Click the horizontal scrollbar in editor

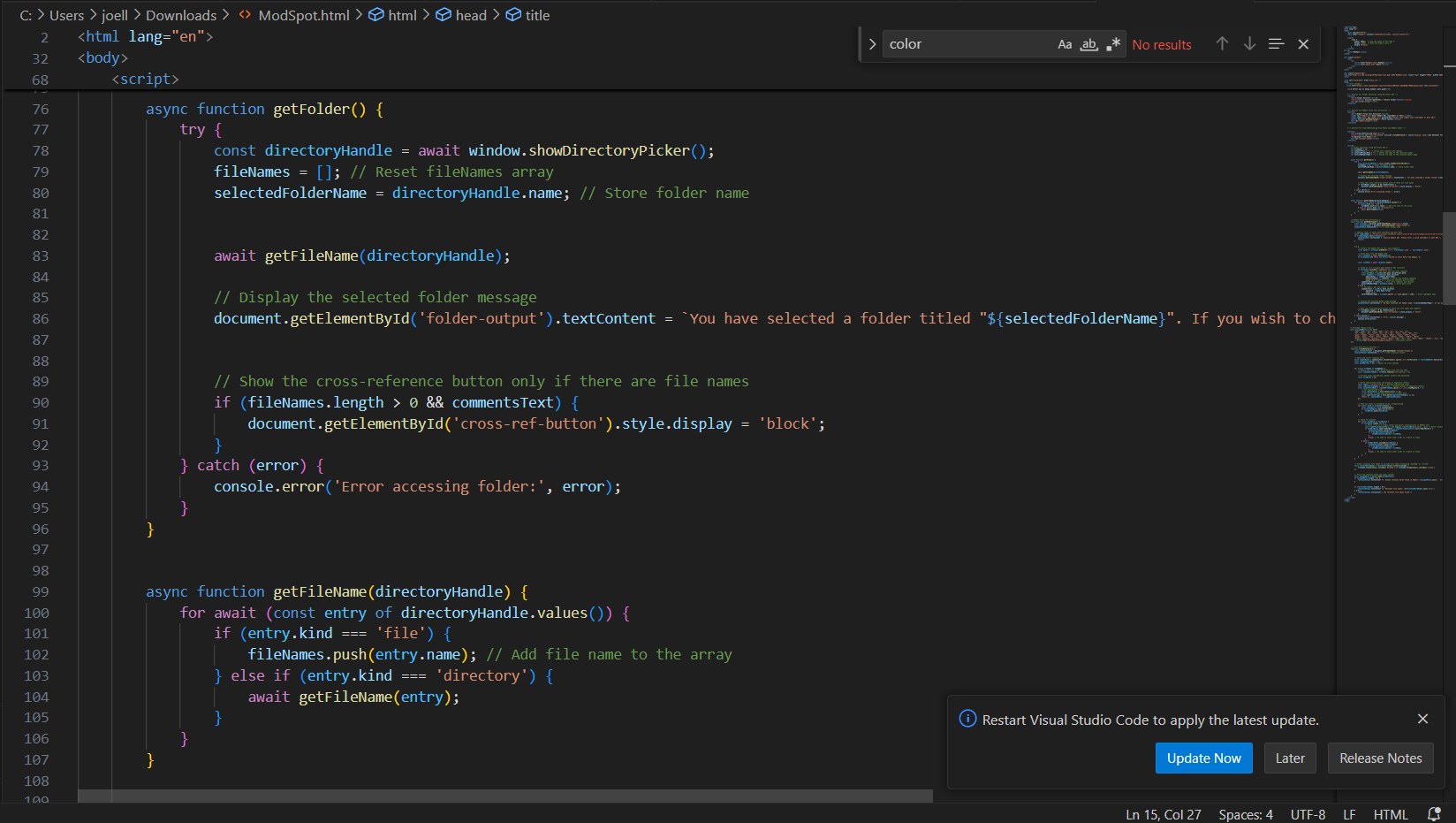(x=505, y=796)
